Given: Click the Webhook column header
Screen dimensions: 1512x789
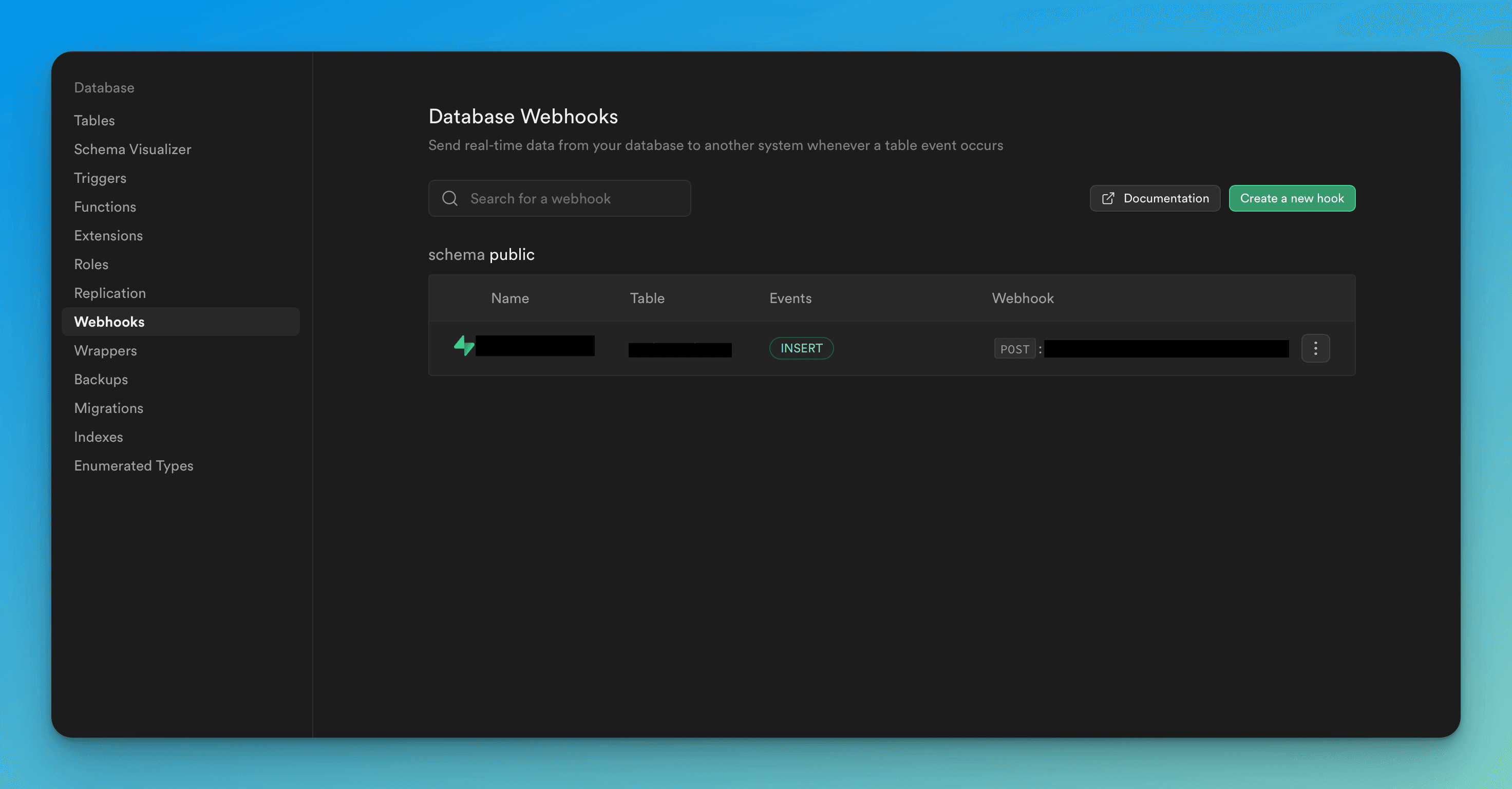Looking at the screenshot, I should point(1023,298).
